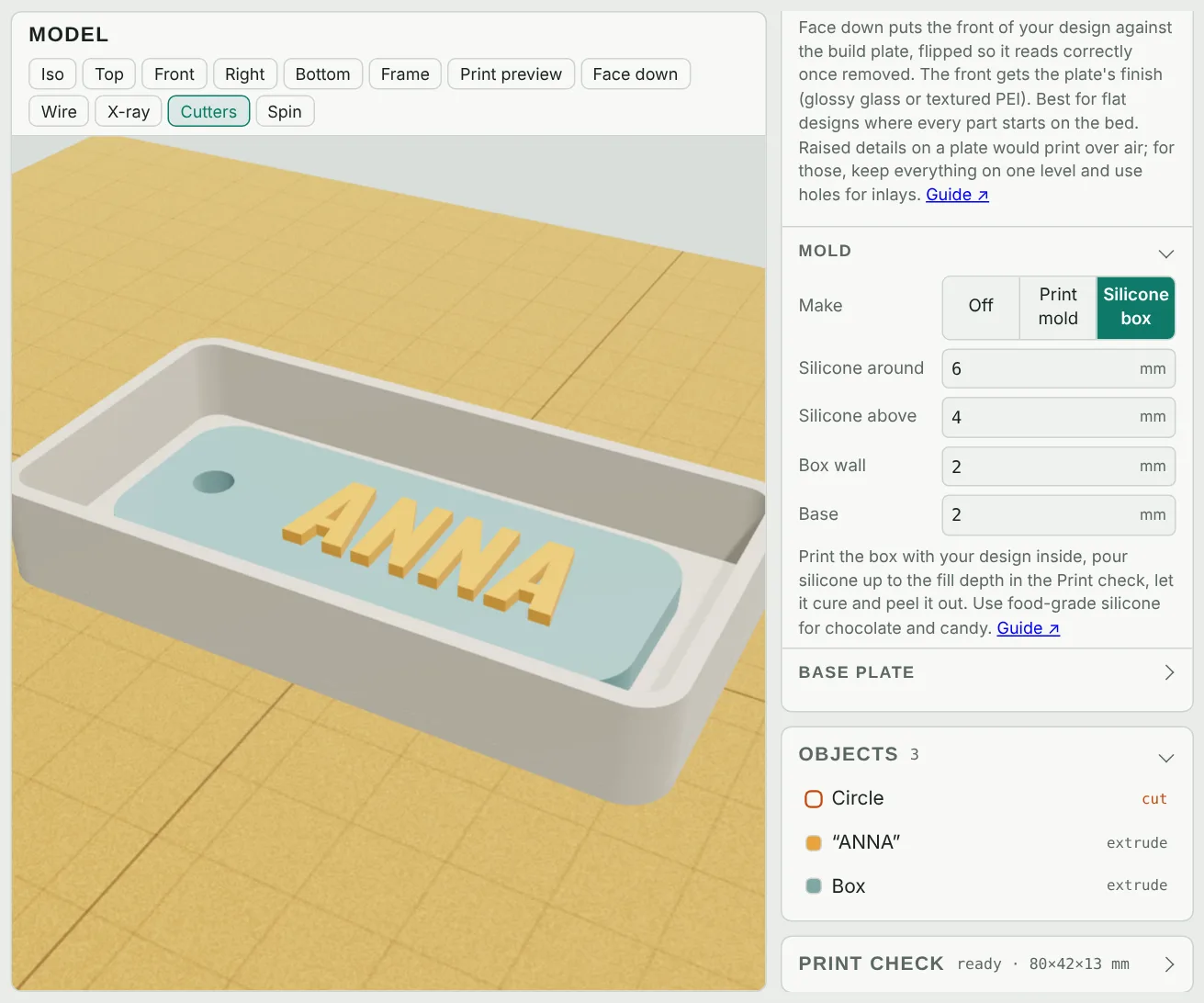This screenshot has width=1204, height=1003.
Task: Collapse the MOLD section chevron
Action: click(1166, 254)
